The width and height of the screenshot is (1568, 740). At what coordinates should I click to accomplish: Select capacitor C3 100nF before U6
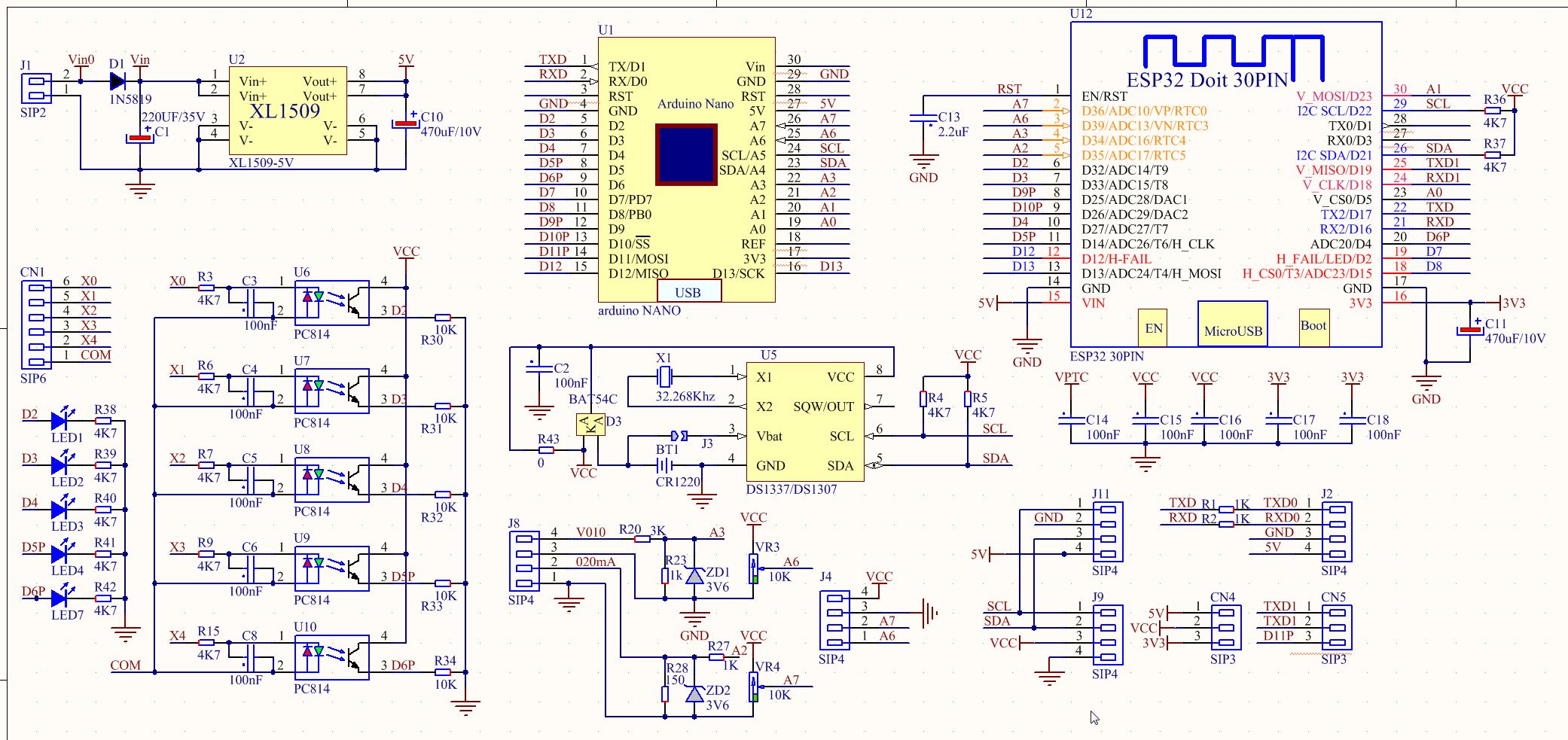[251, 303]
